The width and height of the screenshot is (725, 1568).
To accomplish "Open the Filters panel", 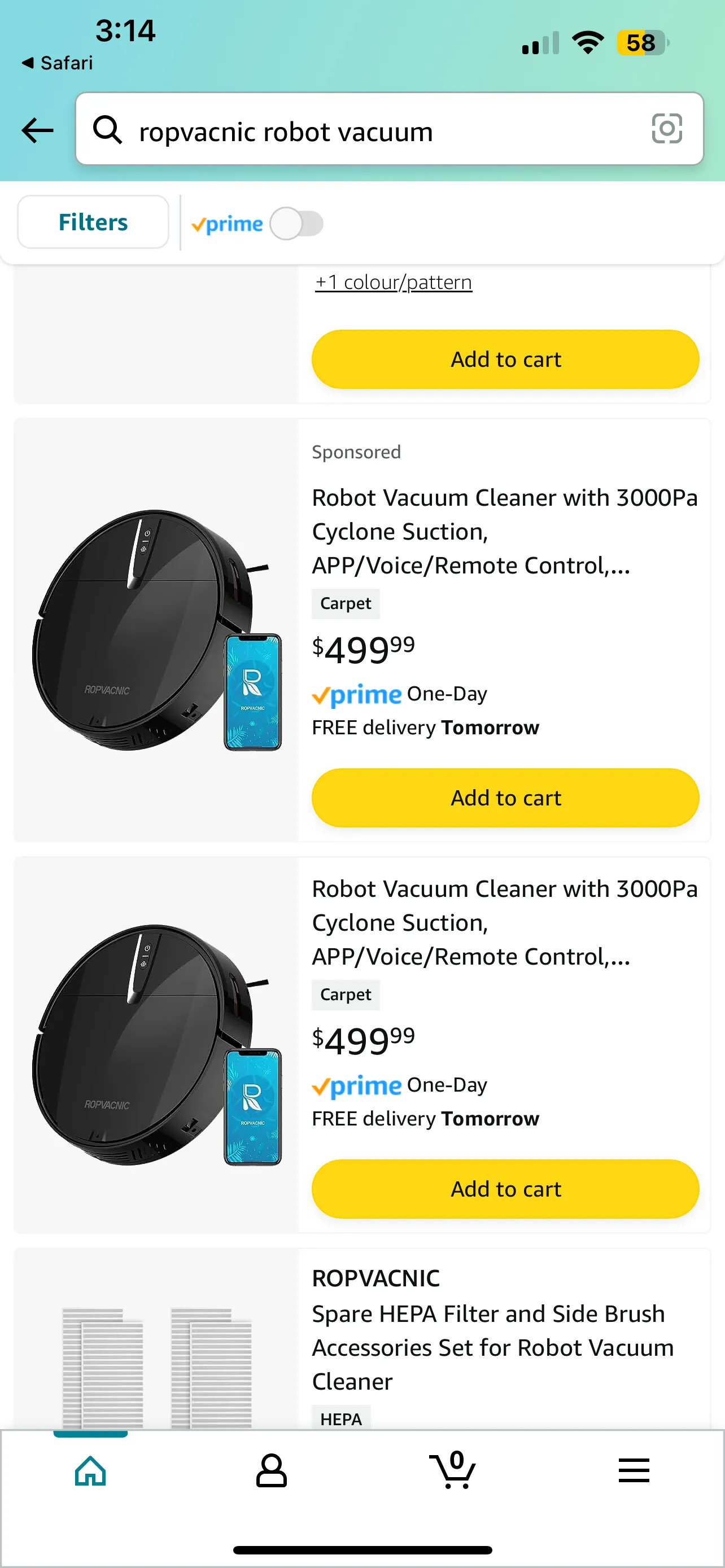I will pyautogui.click(x=93, y=222).
